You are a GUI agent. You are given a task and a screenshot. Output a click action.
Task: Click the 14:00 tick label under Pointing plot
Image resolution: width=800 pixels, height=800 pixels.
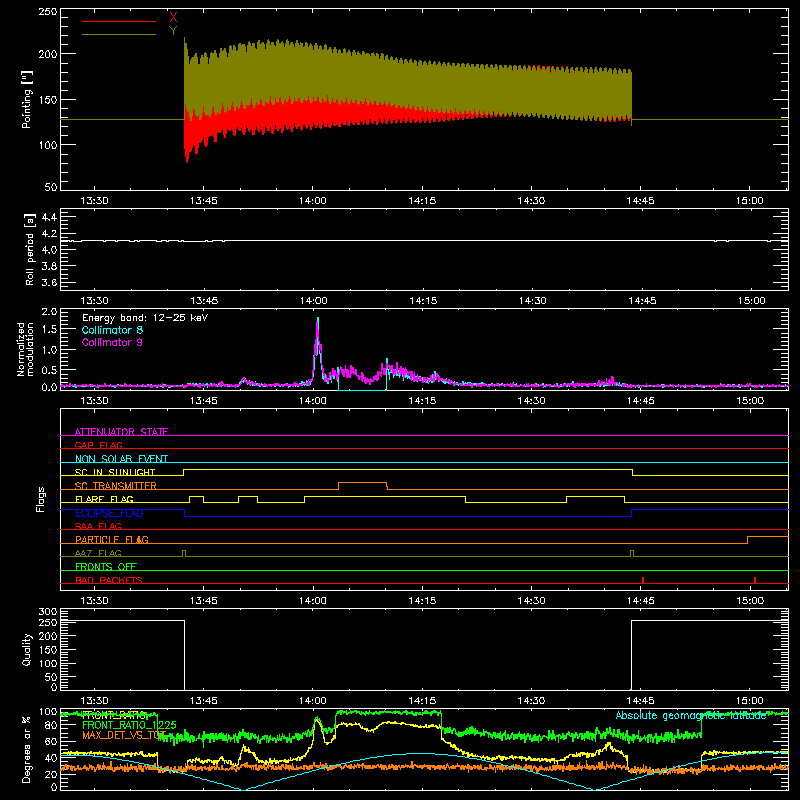point(313,201)
